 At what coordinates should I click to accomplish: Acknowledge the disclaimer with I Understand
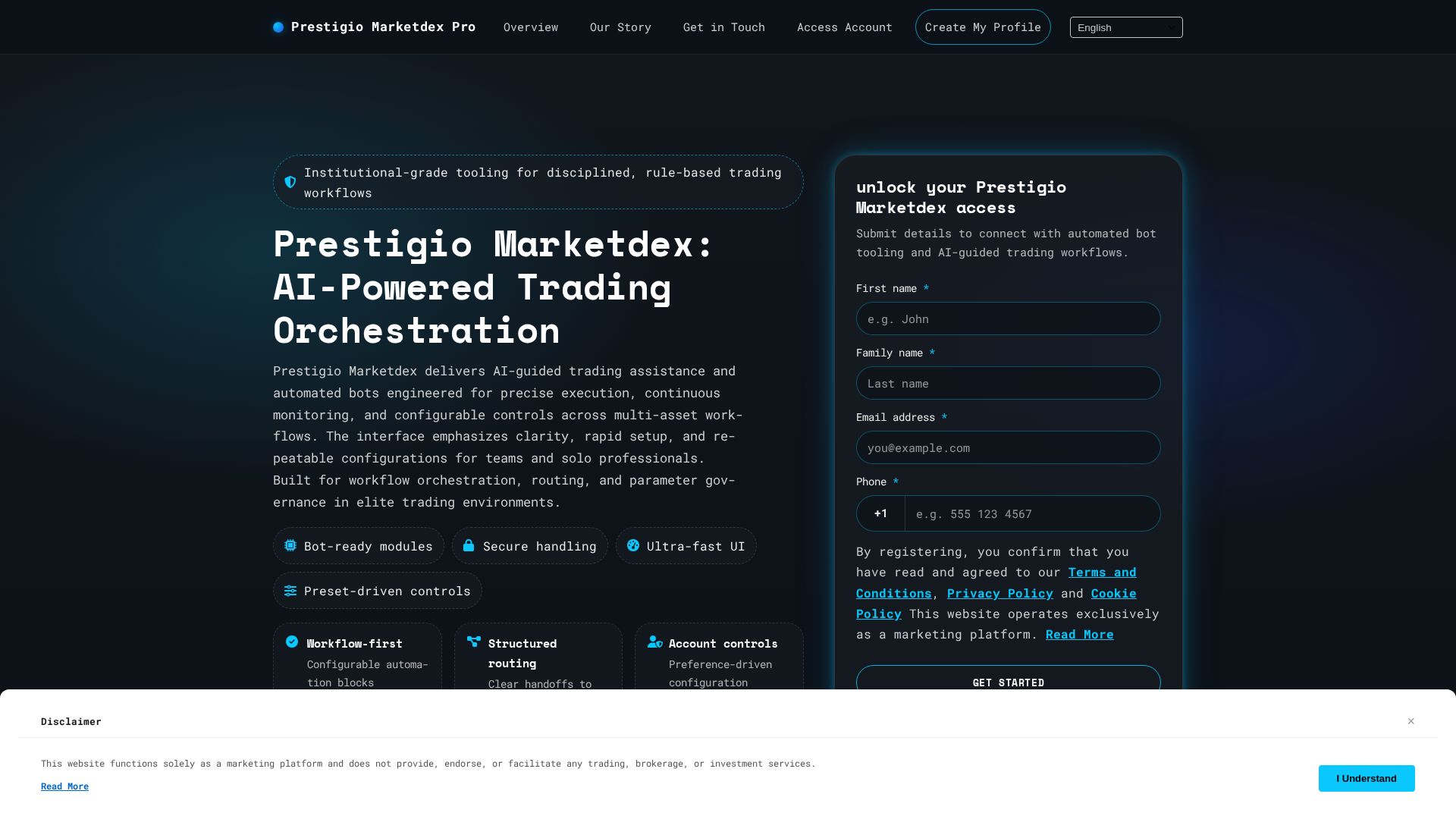pyautogui.click(x=1367, y=778)
